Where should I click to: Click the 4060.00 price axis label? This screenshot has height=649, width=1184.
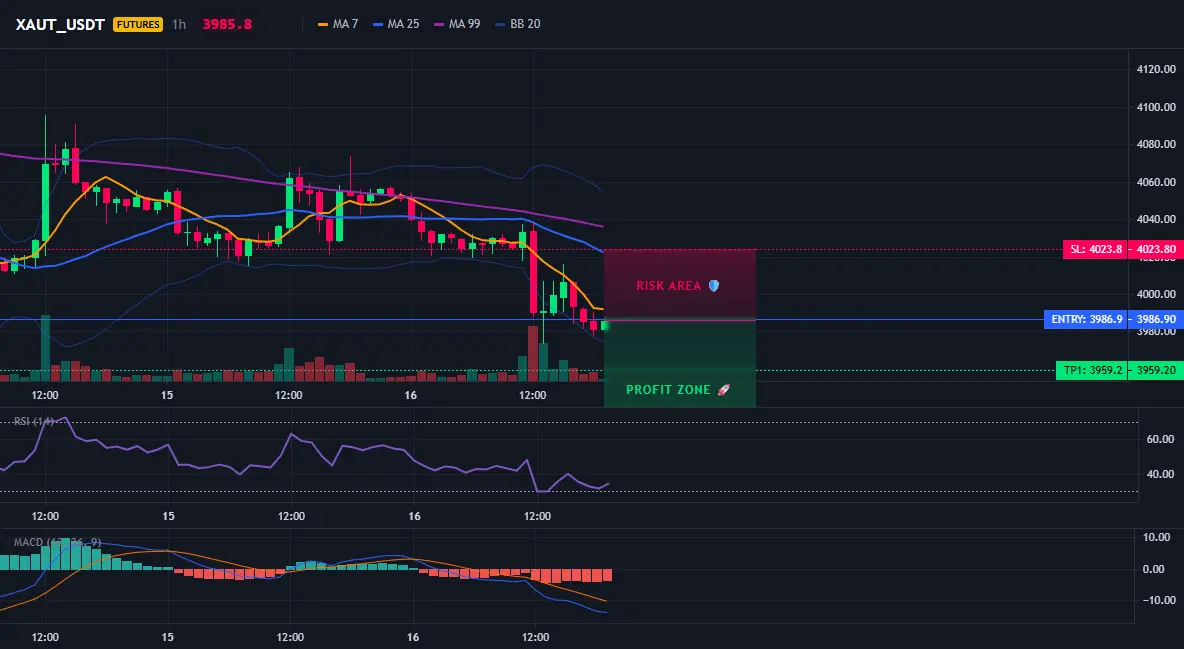(1156, 182)
